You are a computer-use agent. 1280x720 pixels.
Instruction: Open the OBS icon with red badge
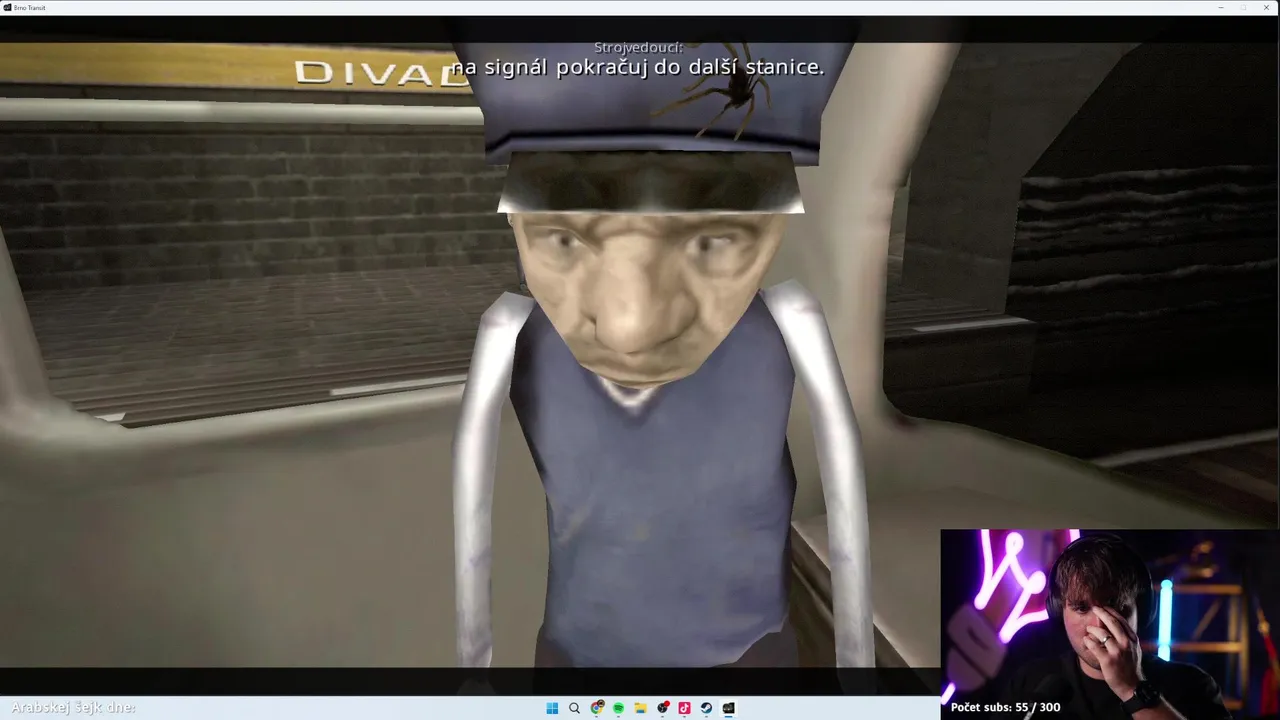[662, 708]
